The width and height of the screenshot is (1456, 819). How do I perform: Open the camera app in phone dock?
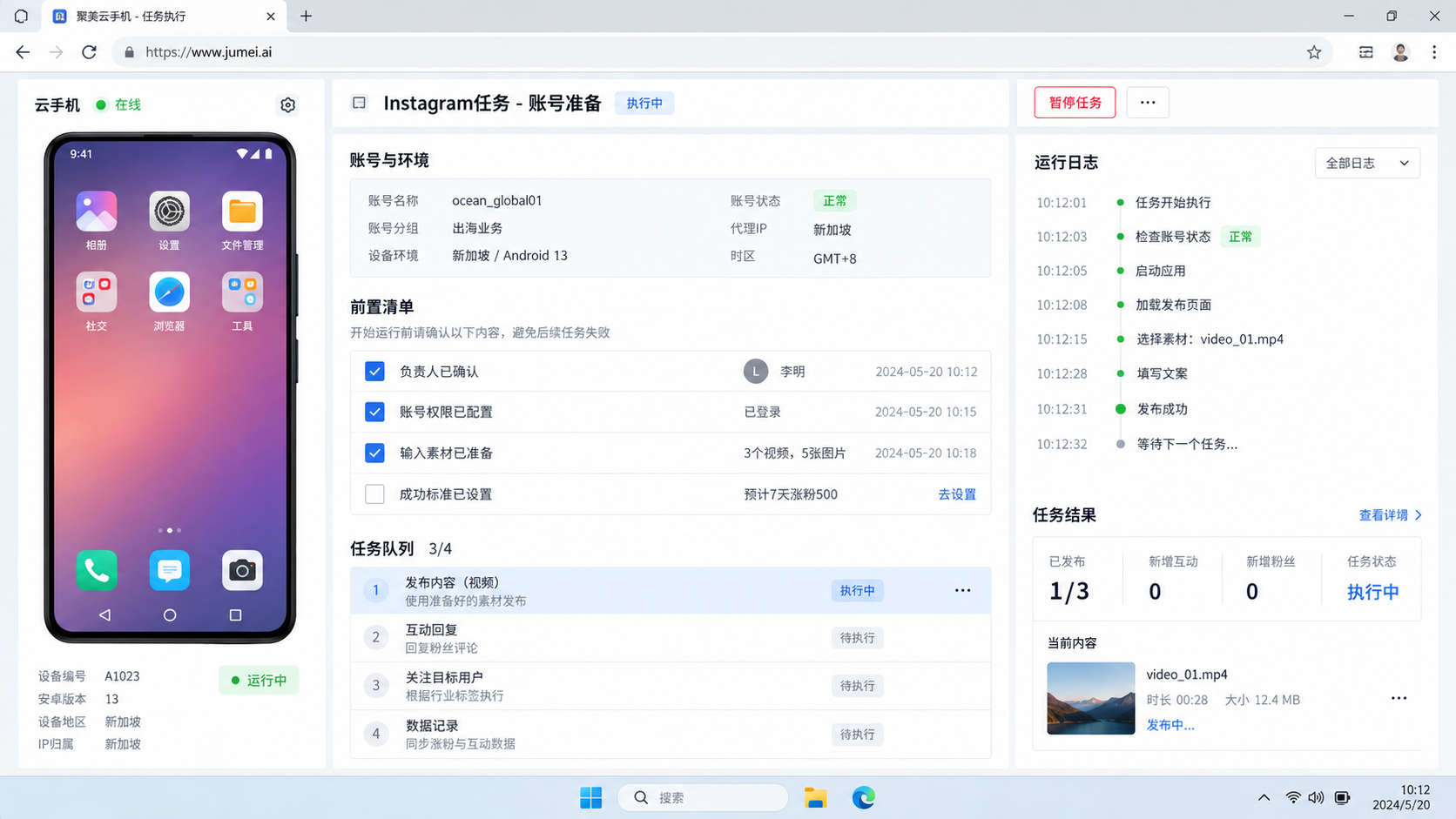click(242, 570)
